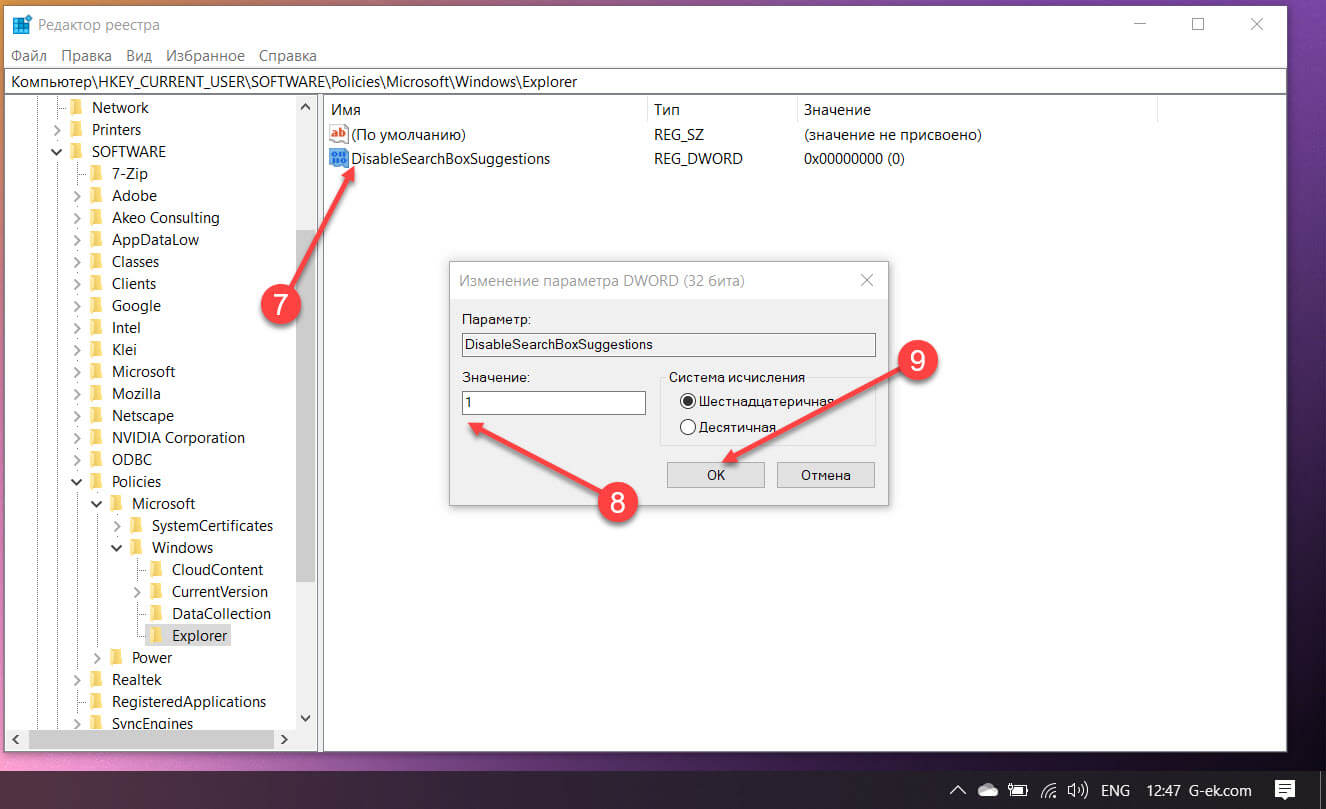Image resolution: width=1326 pixels, height=809 pixels.
Task: Click the CloudContent folder icon
Action: pos(157,570)
